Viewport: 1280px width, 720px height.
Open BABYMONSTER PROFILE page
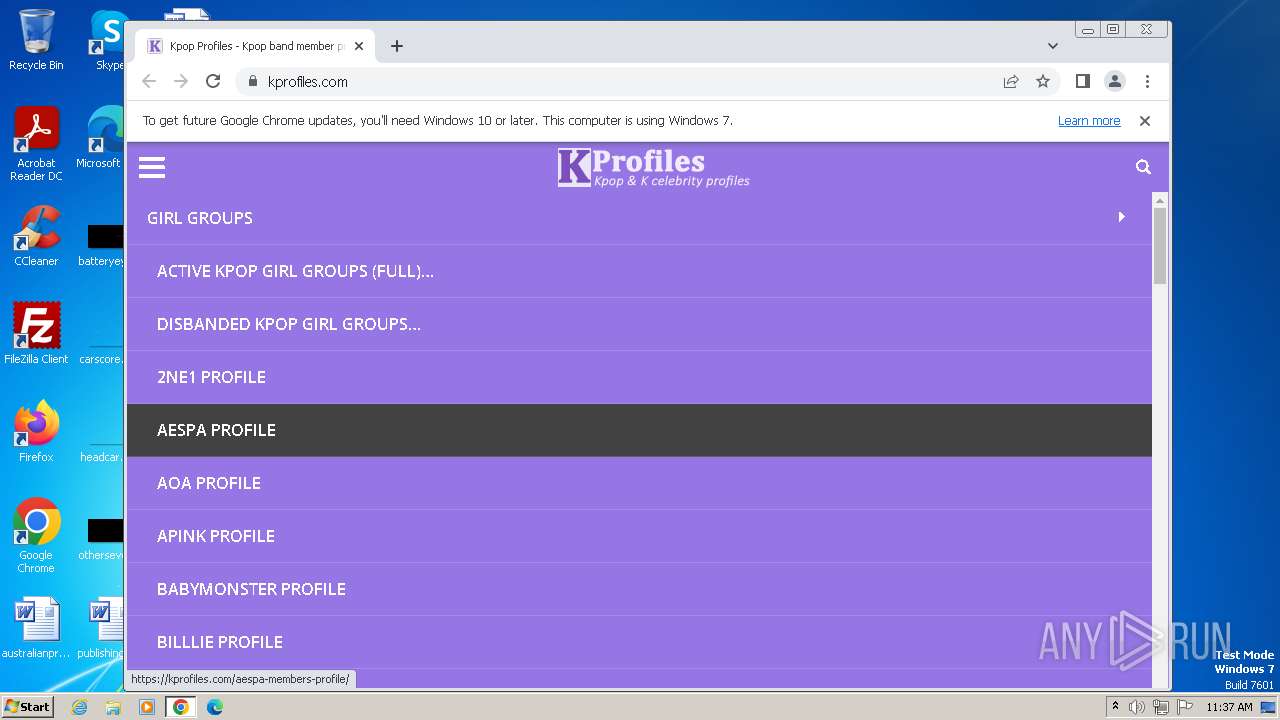click(639, 589)
